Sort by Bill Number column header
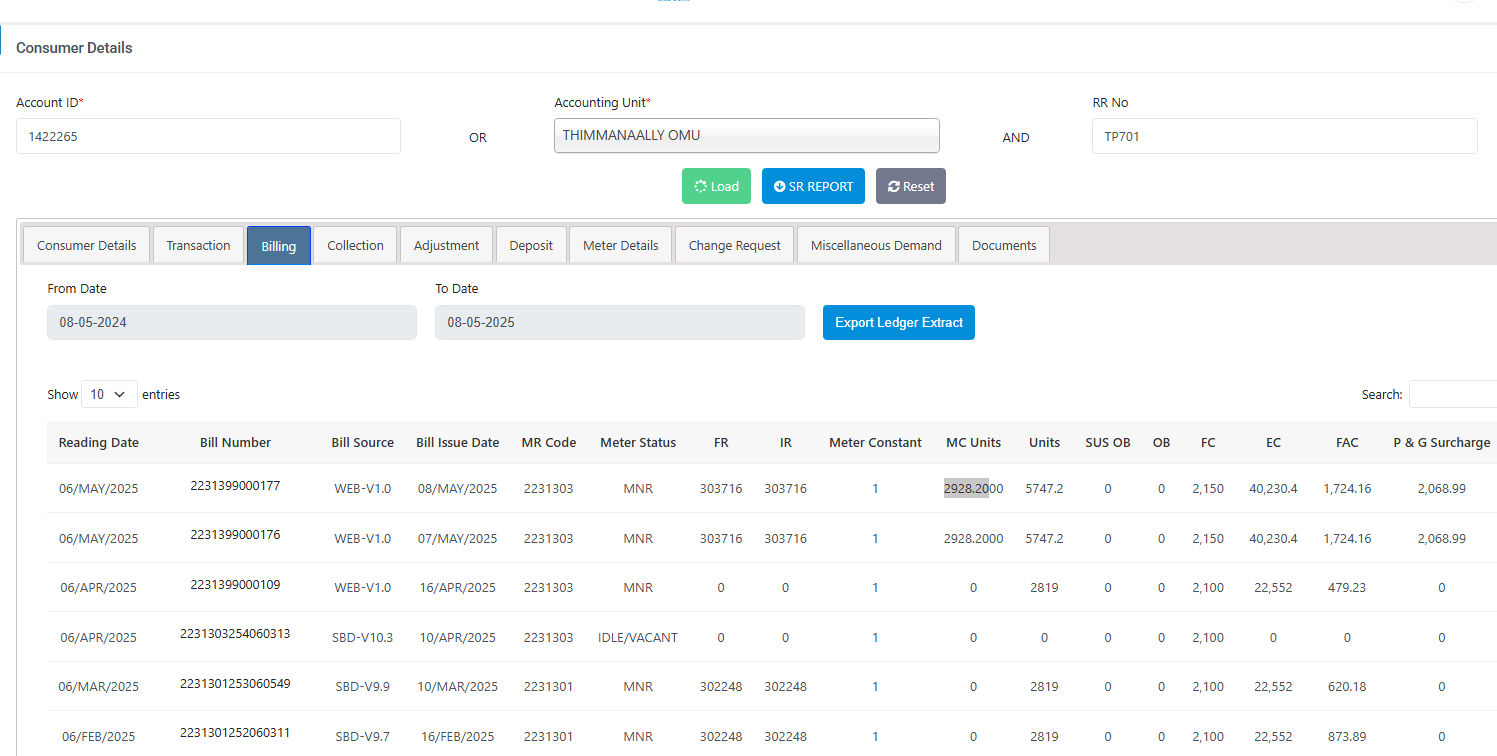The image size is (1497, 756). 235,442
